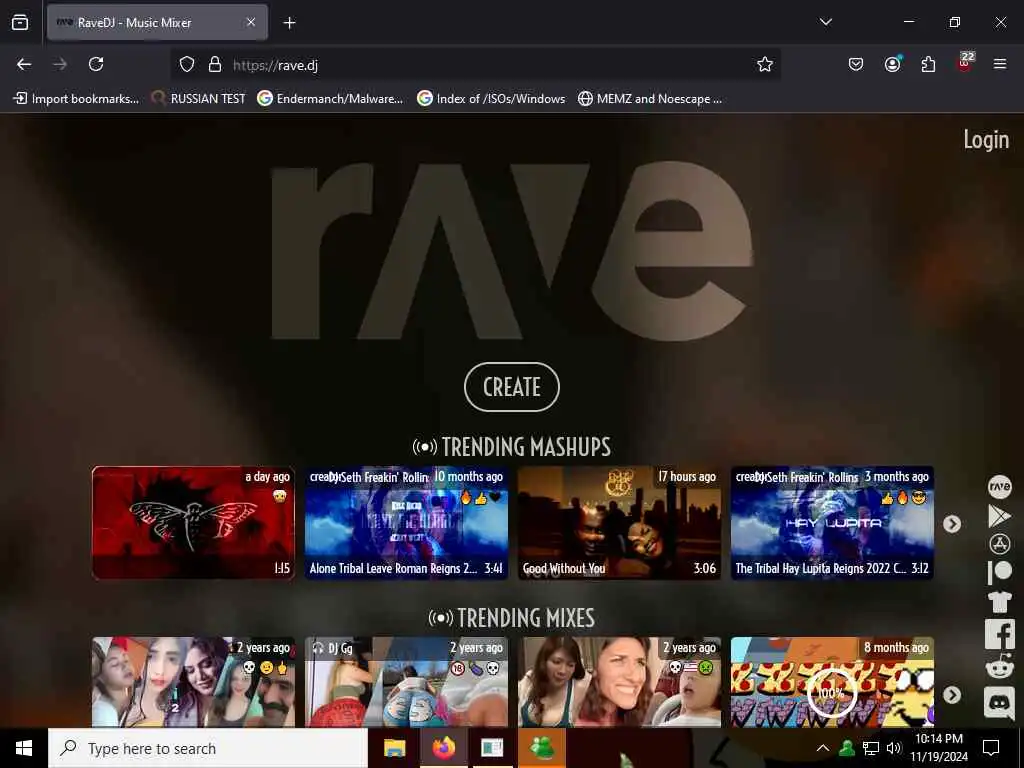This screenshot has height=768, width=1024.
Task: Open the green people app in taskbar
Action: coord(541,748)
